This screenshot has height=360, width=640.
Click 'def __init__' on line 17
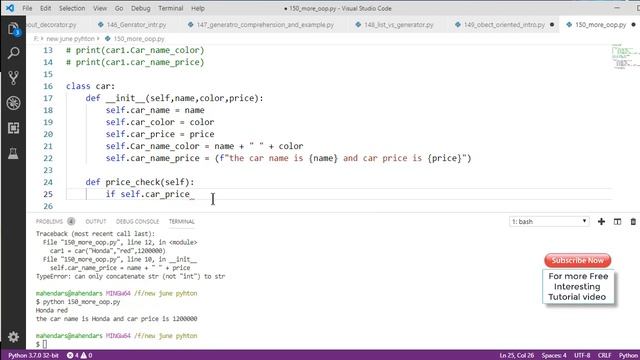(x=116, y=98)
